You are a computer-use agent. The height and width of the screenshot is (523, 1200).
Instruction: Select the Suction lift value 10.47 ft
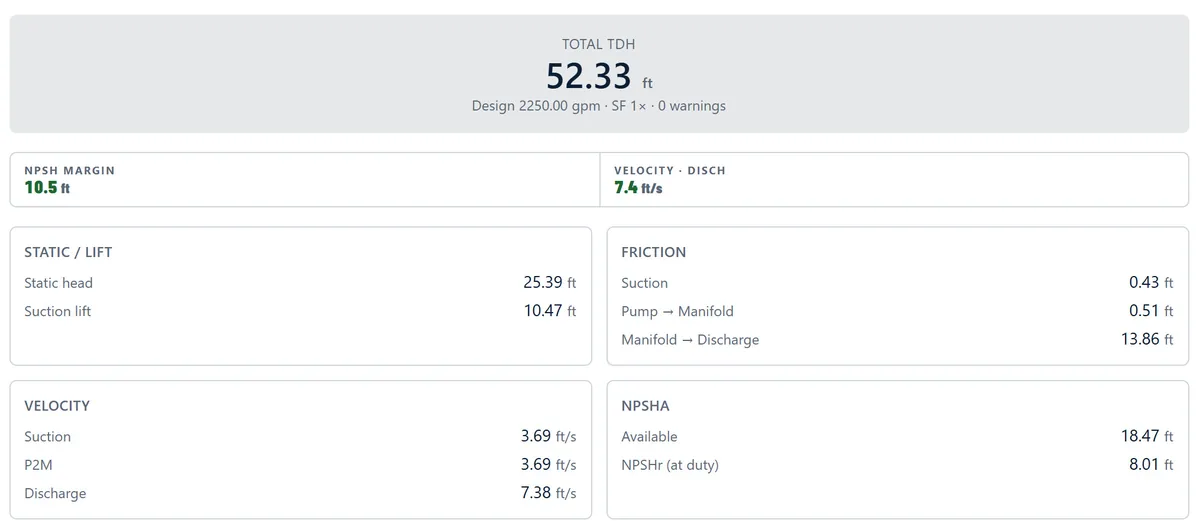tap(550, 311)
